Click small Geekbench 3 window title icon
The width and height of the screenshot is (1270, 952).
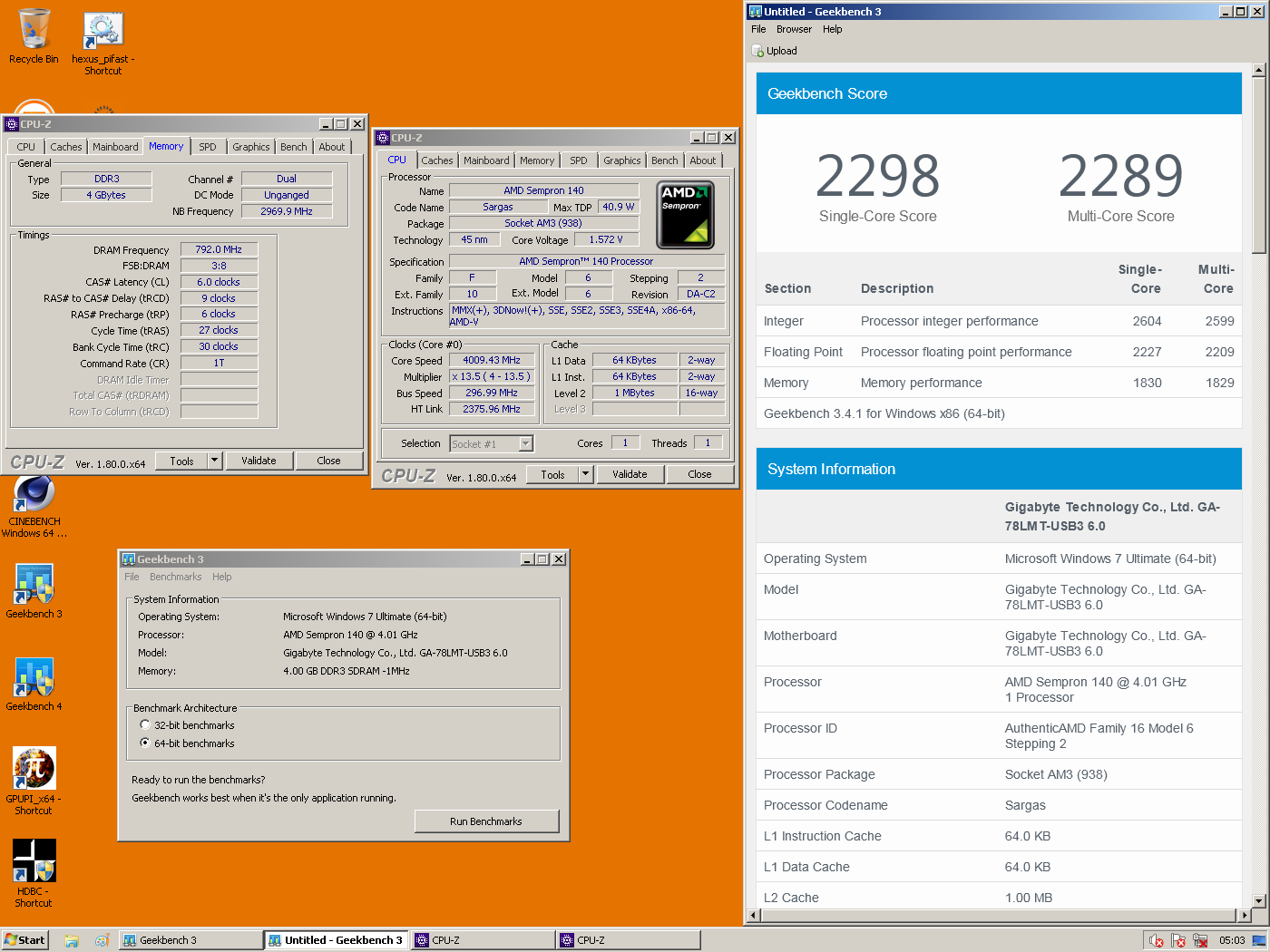pos(129,559)
